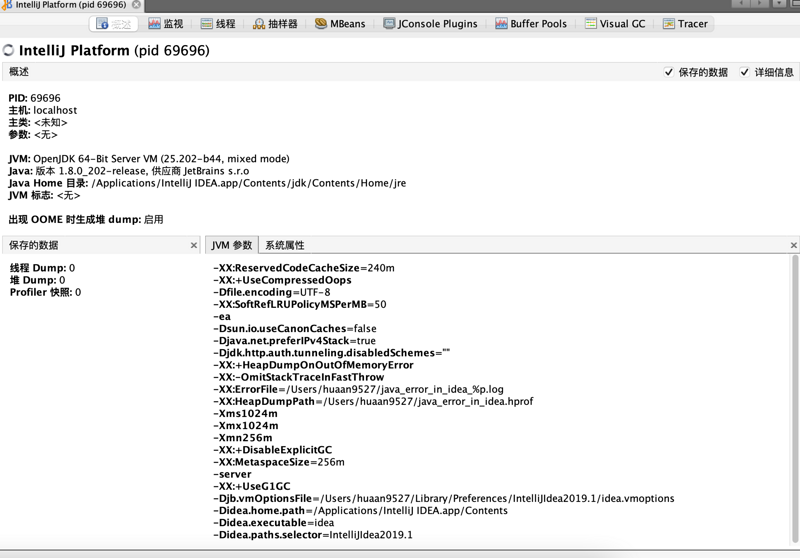Viewport: 800px width, 558px height.
Task: Click the -XX:+UseG1GC argument
Action: [252, 486]
